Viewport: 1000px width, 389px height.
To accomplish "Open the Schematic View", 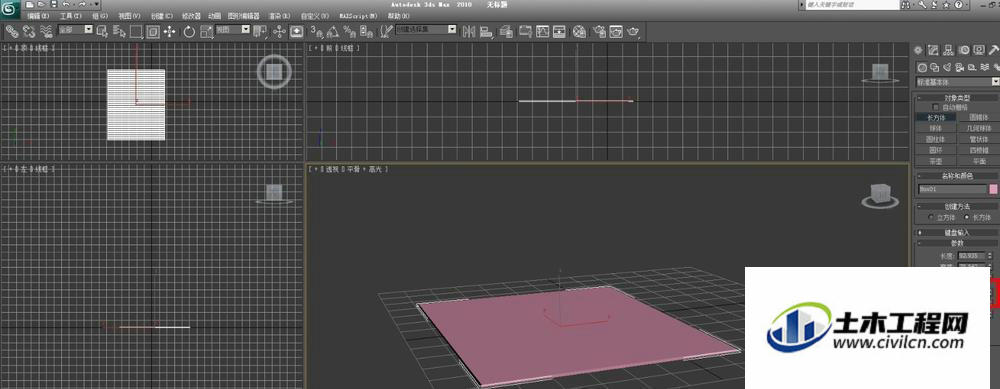I will click(559, 31).
